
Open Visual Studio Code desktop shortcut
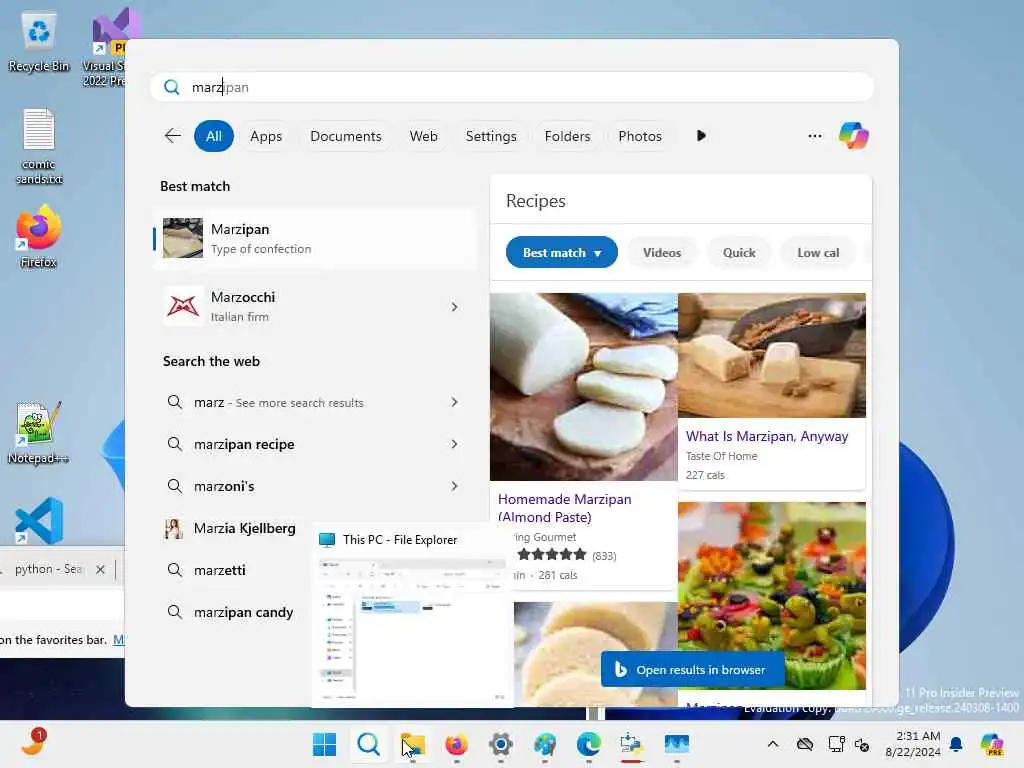tap(39, 520)
